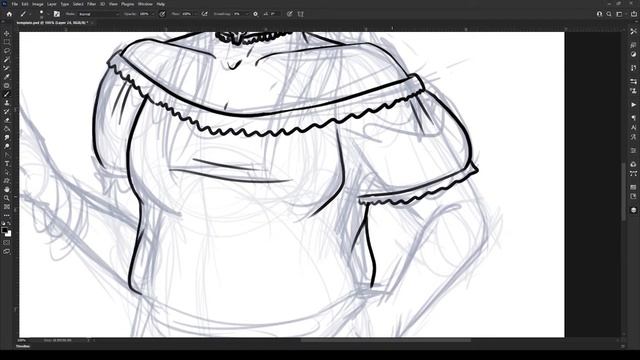Select the Move tool

click(7, 33)
